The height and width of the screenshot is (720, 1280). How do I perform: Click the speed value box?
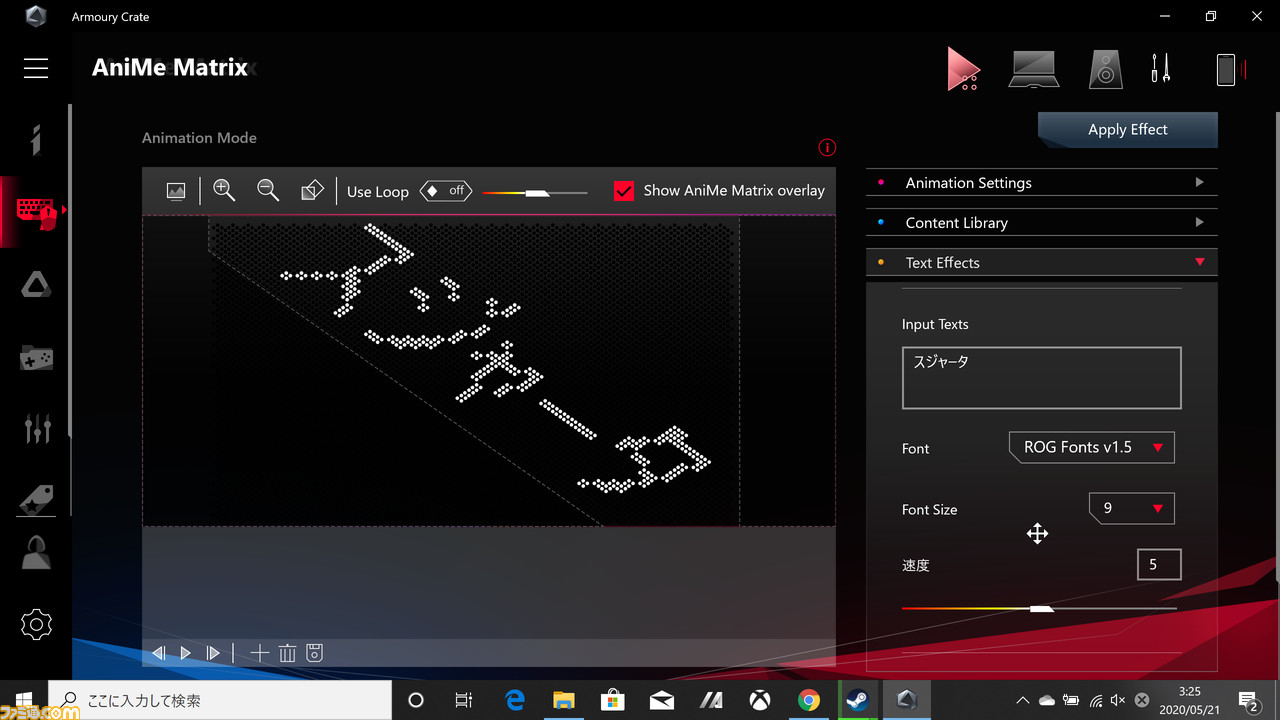point(1159,564)
